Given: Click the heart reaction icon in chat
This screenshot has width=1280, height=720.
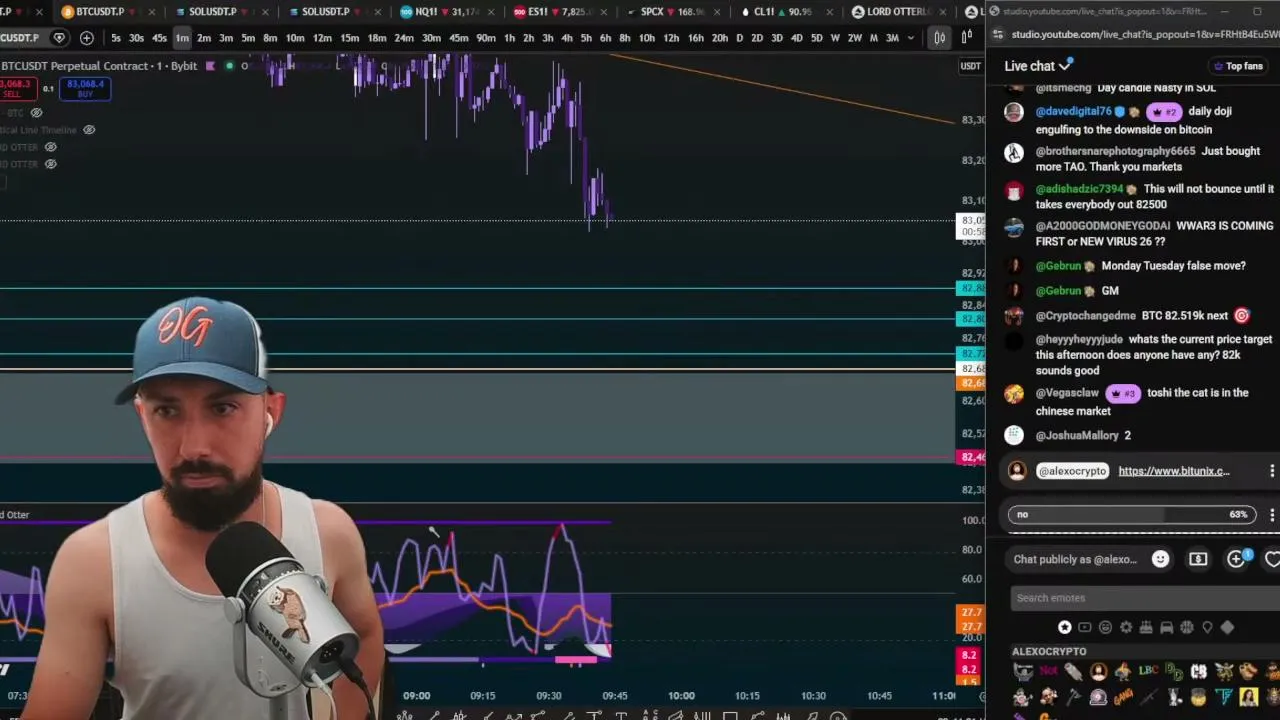Looking at the screenshot, I should (x=1272, y=559).
